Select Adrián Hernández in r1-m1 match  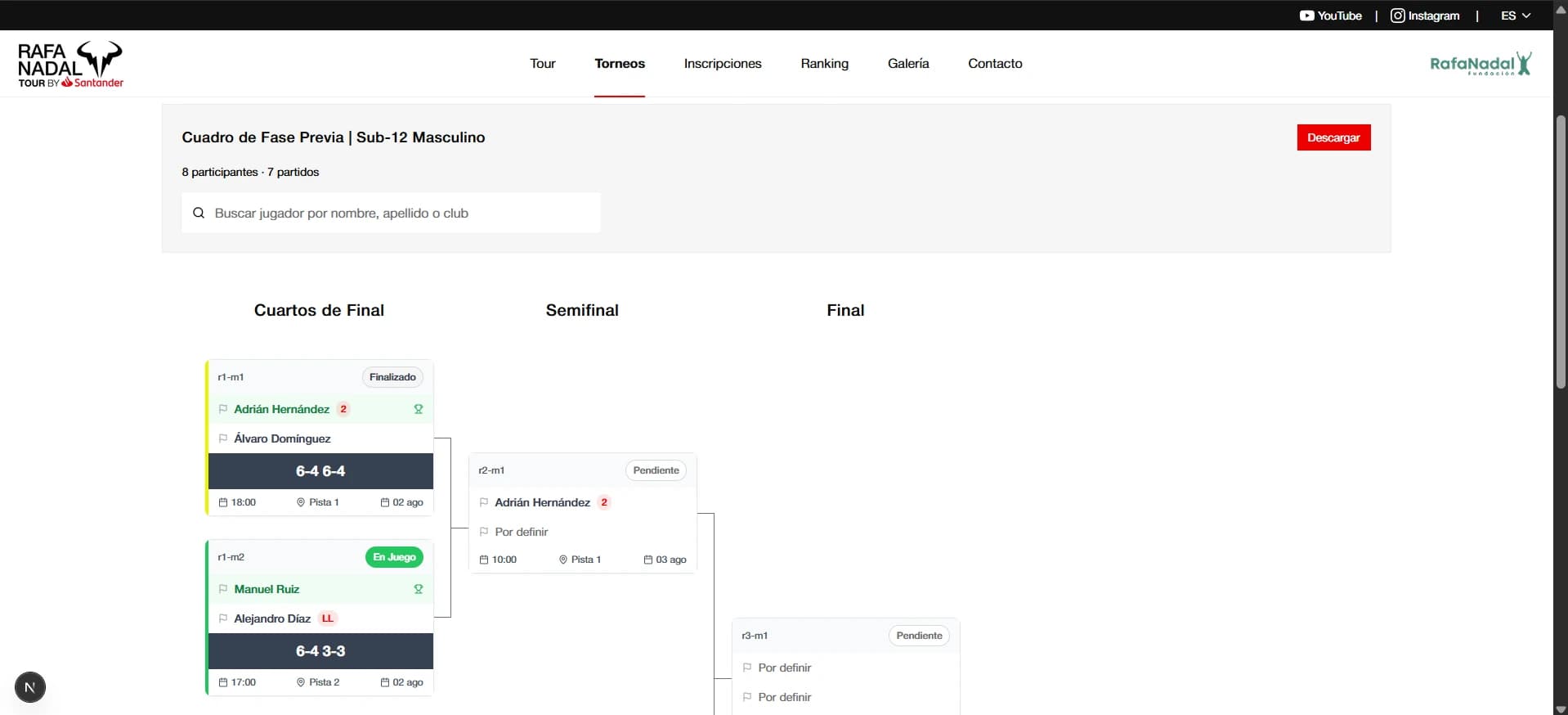pyautogui.click(x=282, y=409)
